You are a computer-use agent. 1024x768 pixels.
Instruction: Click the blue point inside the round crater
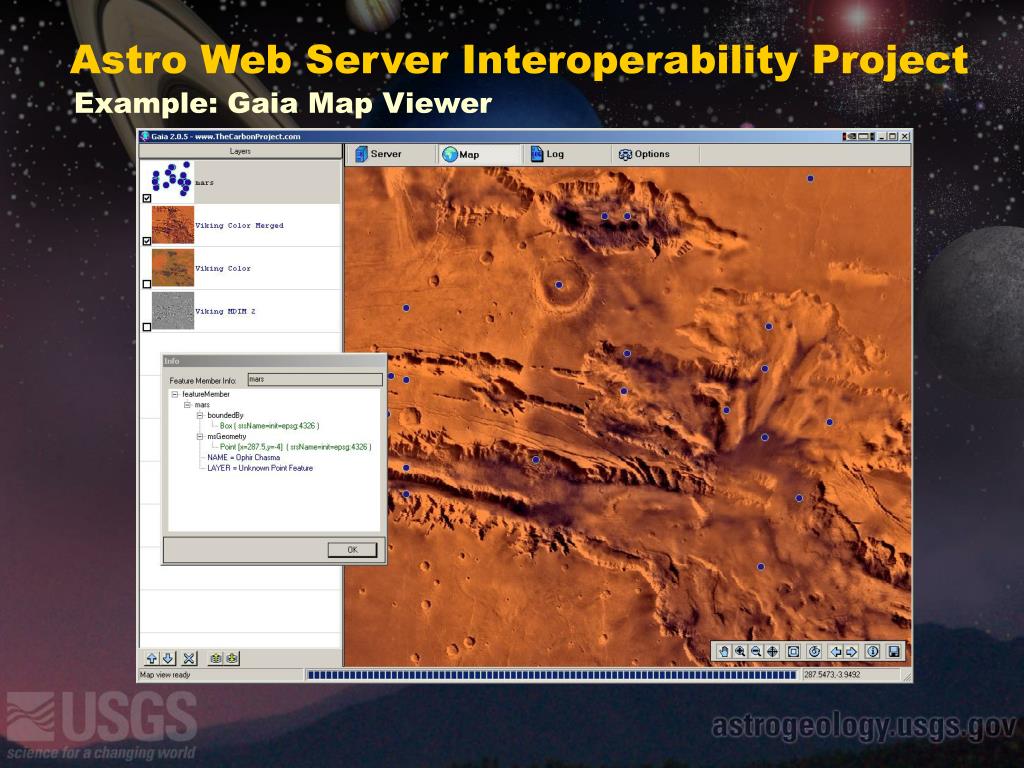click(x=559, y=285)
